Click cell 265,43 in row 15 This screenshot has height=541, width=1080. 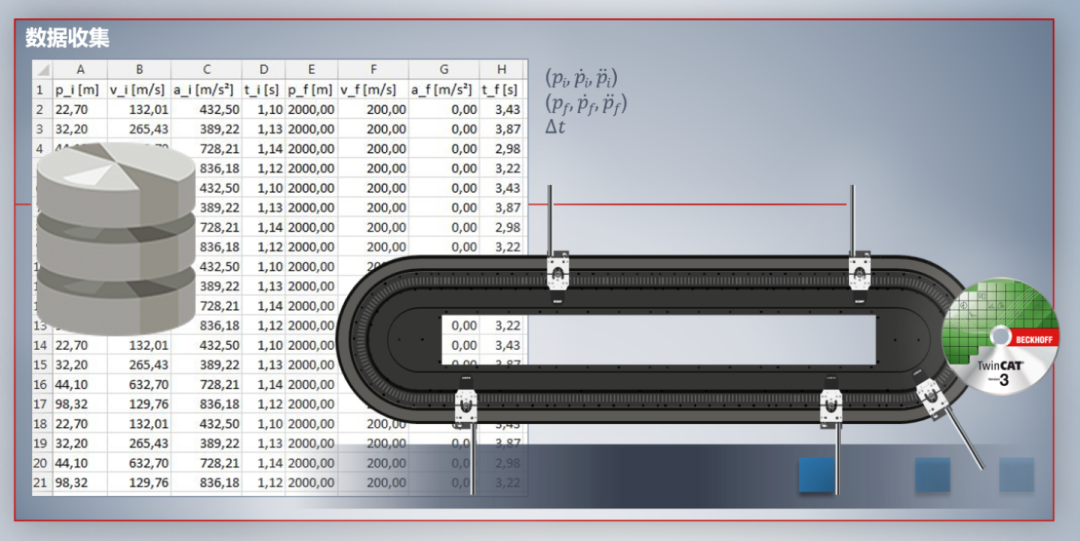(139, 365)
